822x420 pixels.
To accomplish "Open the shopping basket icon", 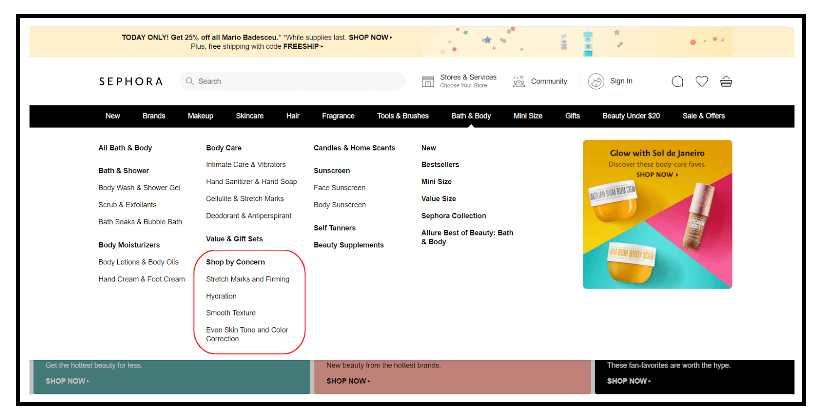I will (x=726, y=82).
